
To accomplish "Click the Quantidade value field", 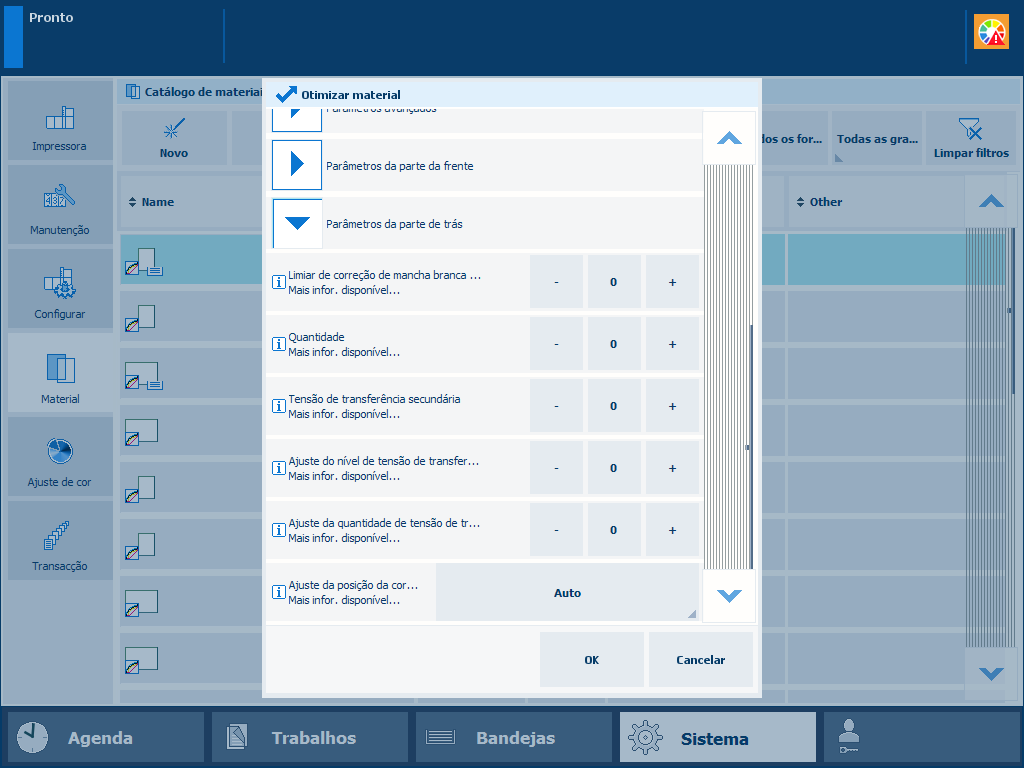I will tap(614, 344).
